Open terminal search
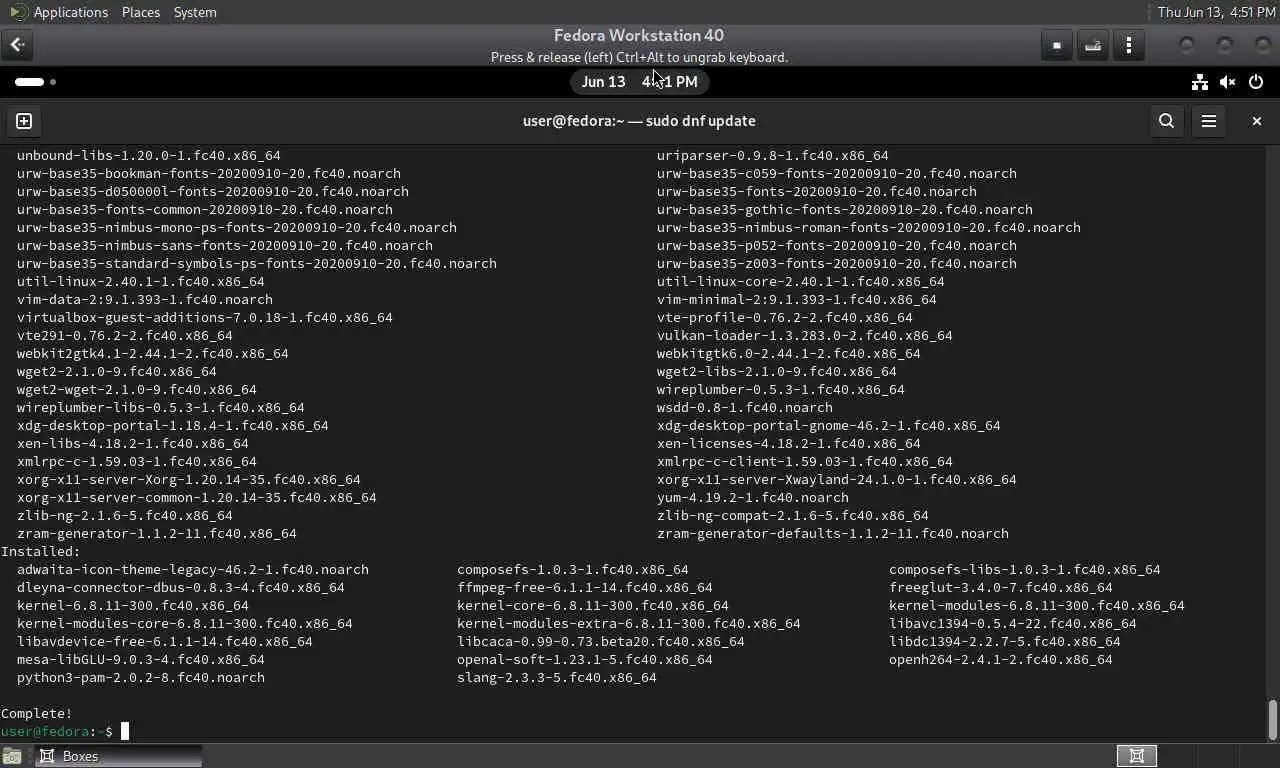The image size is (1280, 768). (x=1166, y=121)
